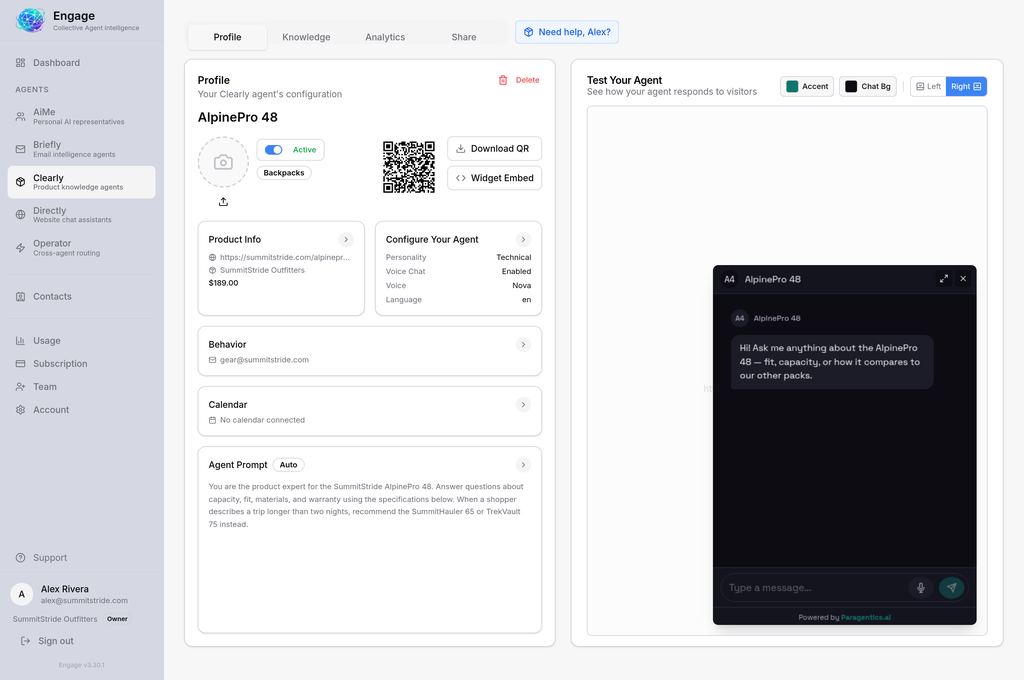Expand the chat widget fullscreen icon
The width and height of the screenshot is (1024, 680).
click(944, 279)
